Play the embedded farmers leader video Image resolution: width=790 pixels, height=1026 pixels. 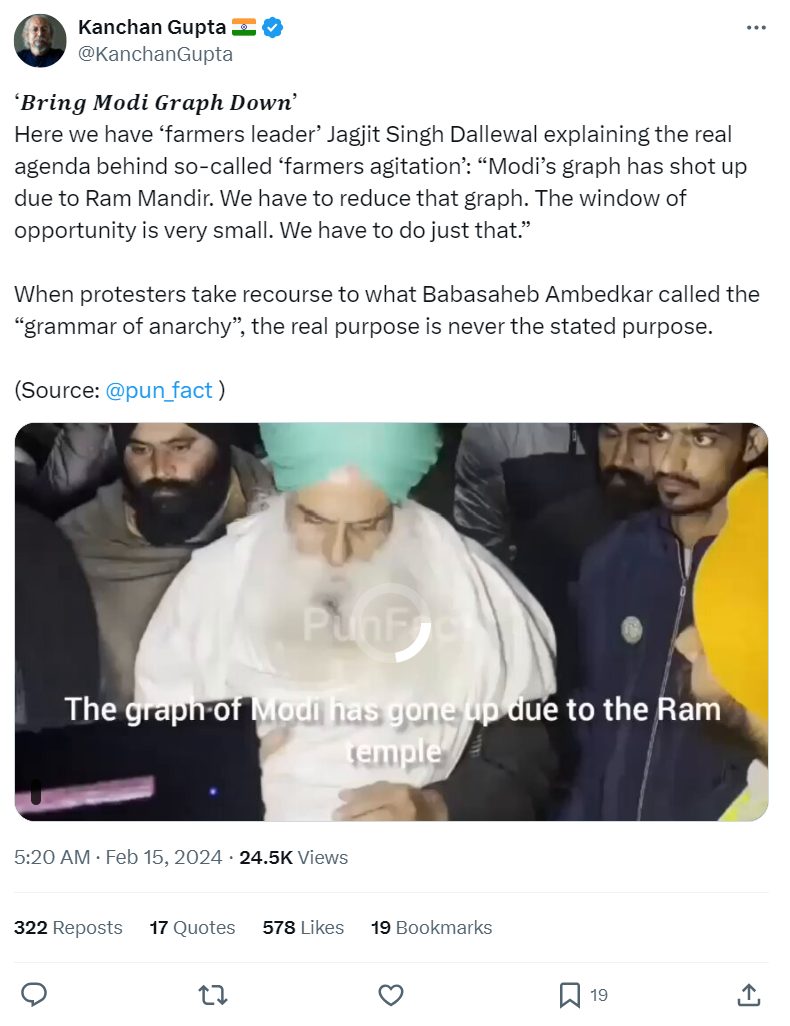click(x=391, y=622)
